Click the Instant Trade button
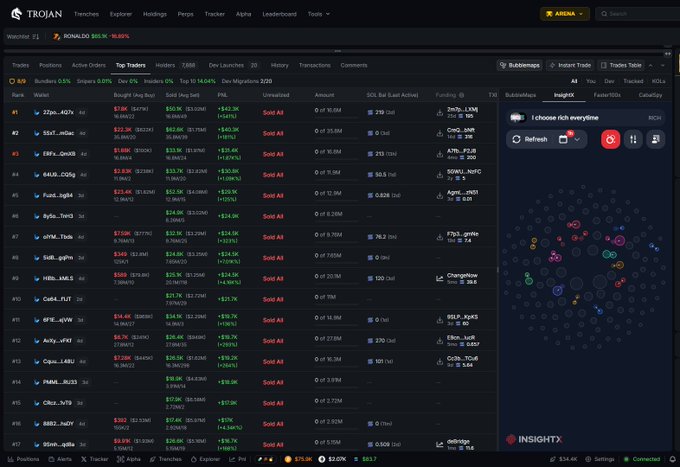The width and height of the screenshot is (680, 467). (570, 65)
